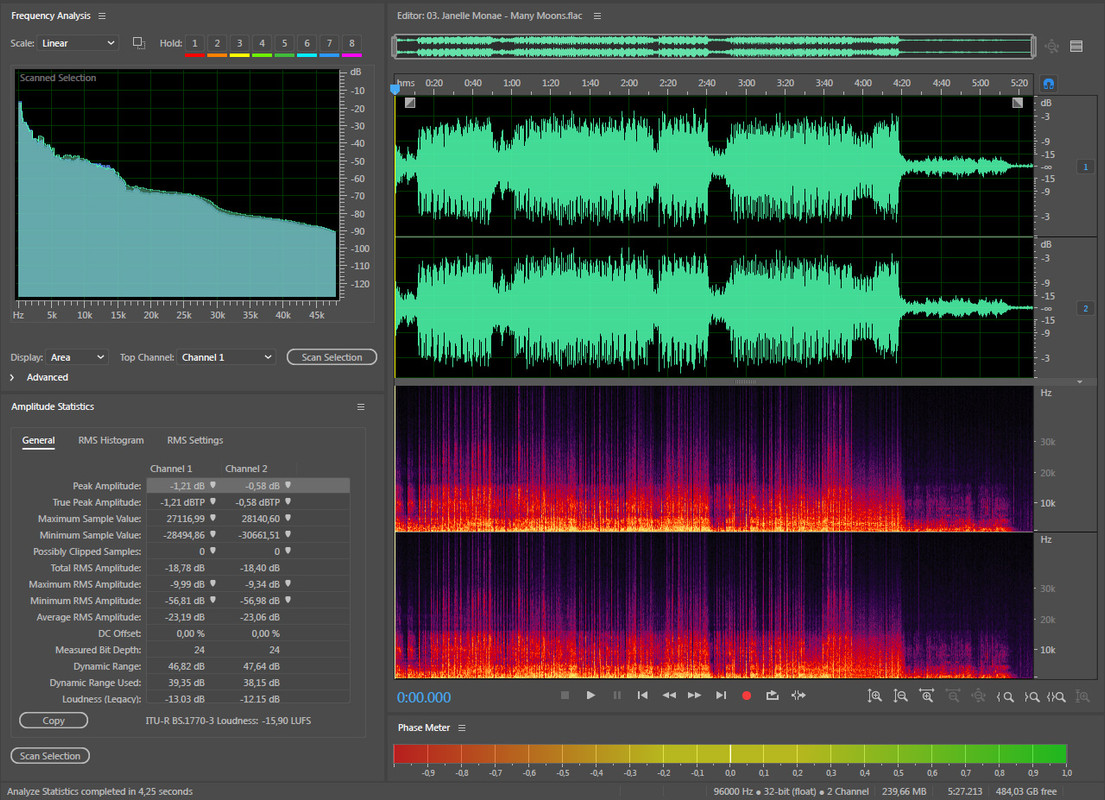Open the Top Channel dropdown
Viewport: 1105px width, 800px height.
coord(226,357)
